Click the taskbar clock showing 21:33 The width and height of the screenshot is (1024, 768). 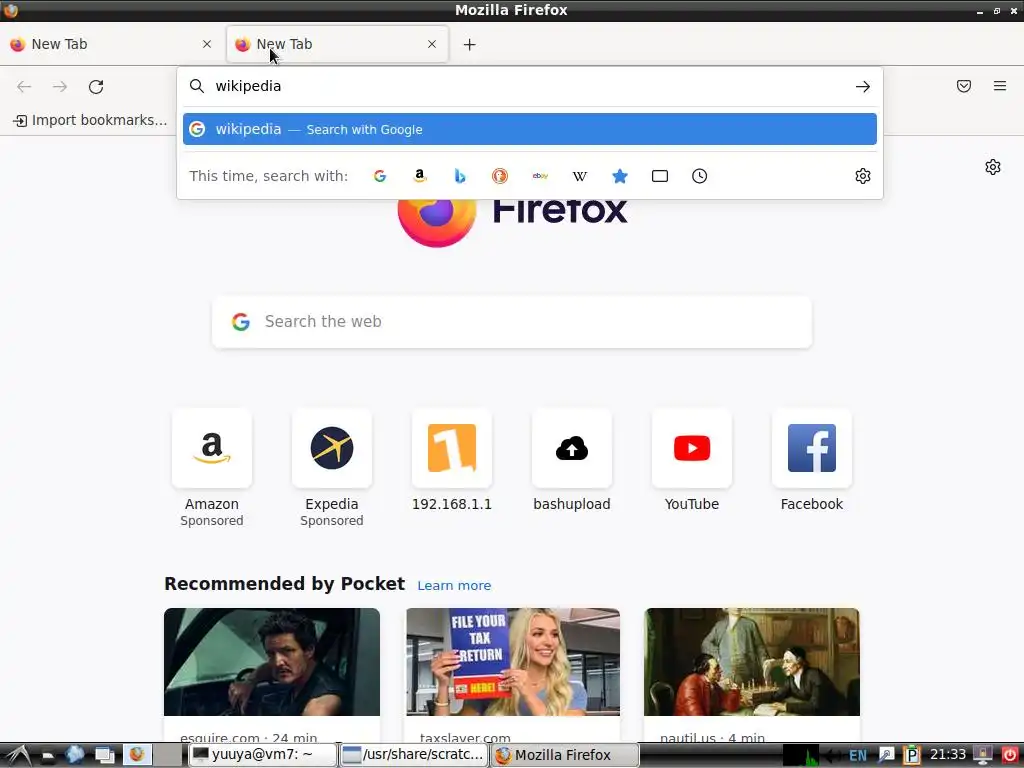[x=948, y=755]
